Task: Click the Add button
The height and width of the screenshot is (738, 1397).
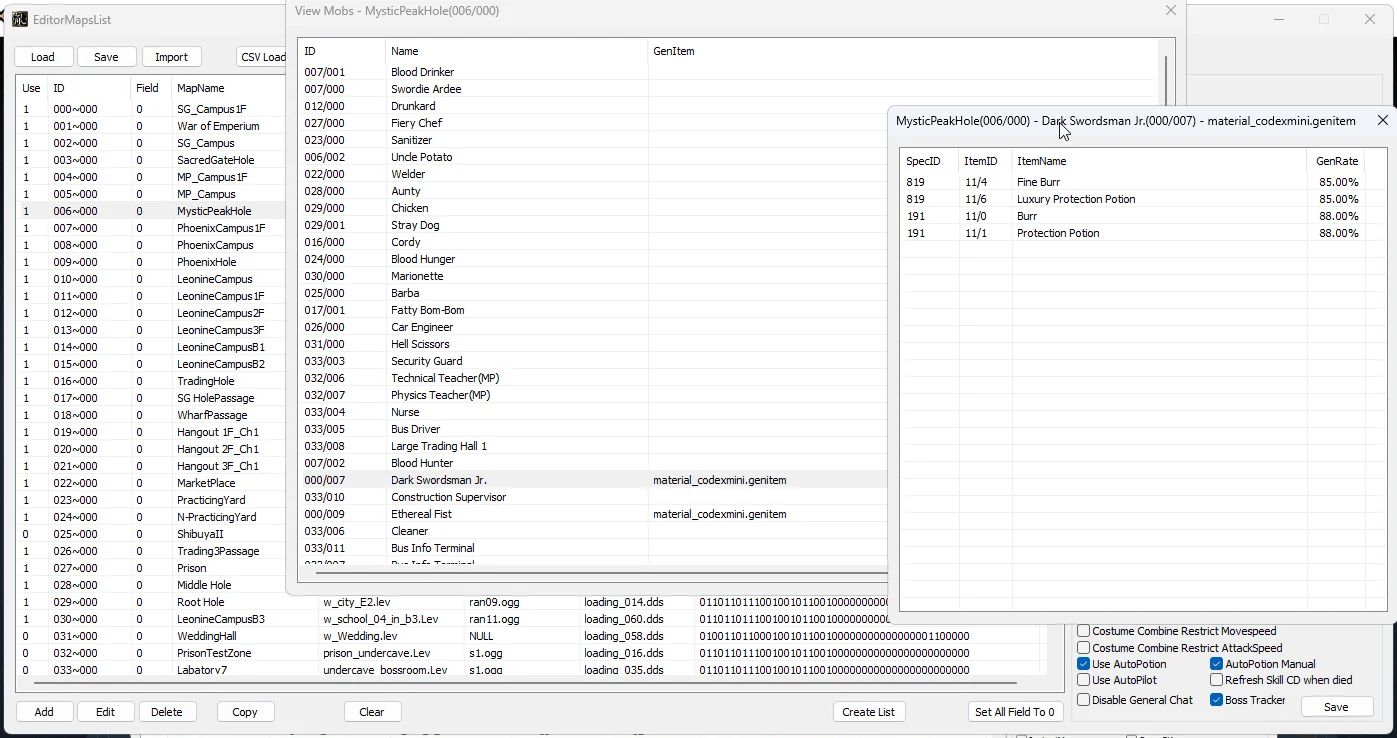Action: [44, 712]
